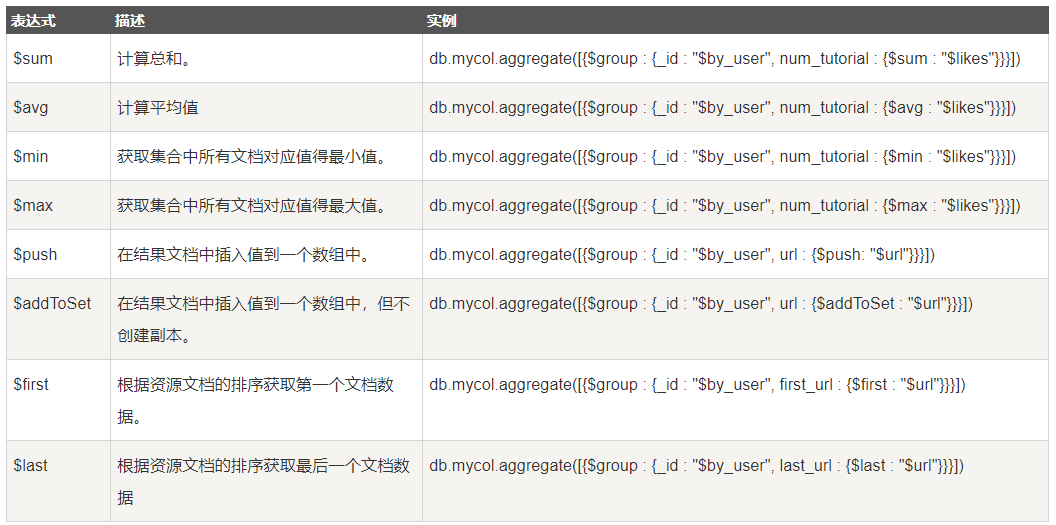Click the $max expression name
1056x525 pixels.
coord(33,205)
